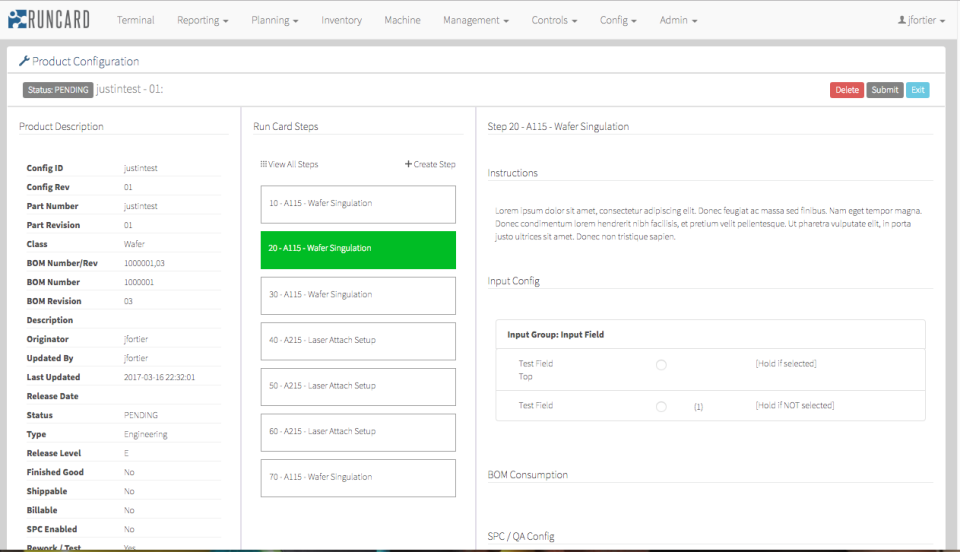This screenshot has height=552, width=960.
Task: Select the Test Field radio button marked (1)
Action: click(x=661, y=406)
